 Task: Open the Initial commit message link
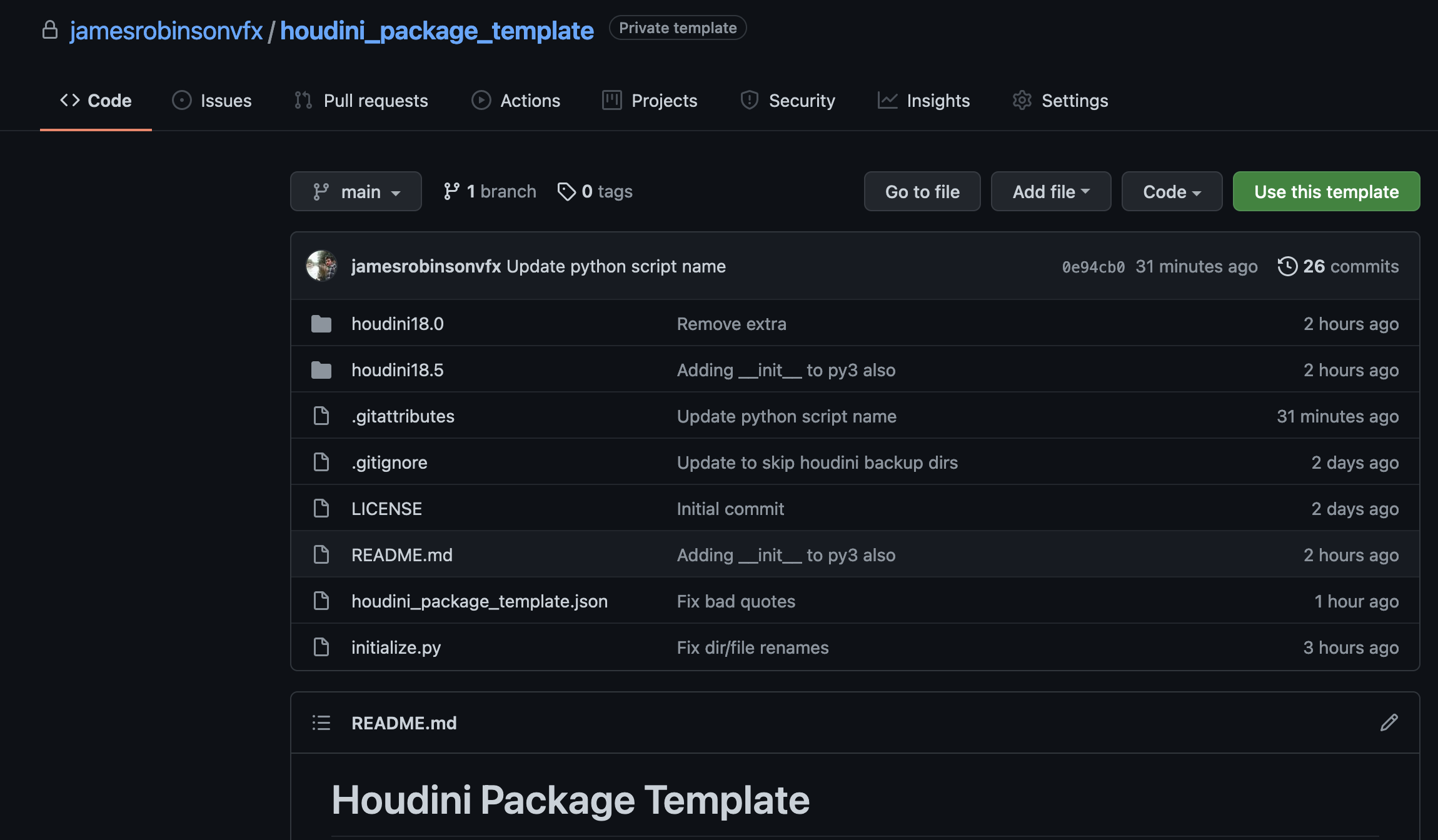pyautogui.click(x=730, y=509)
